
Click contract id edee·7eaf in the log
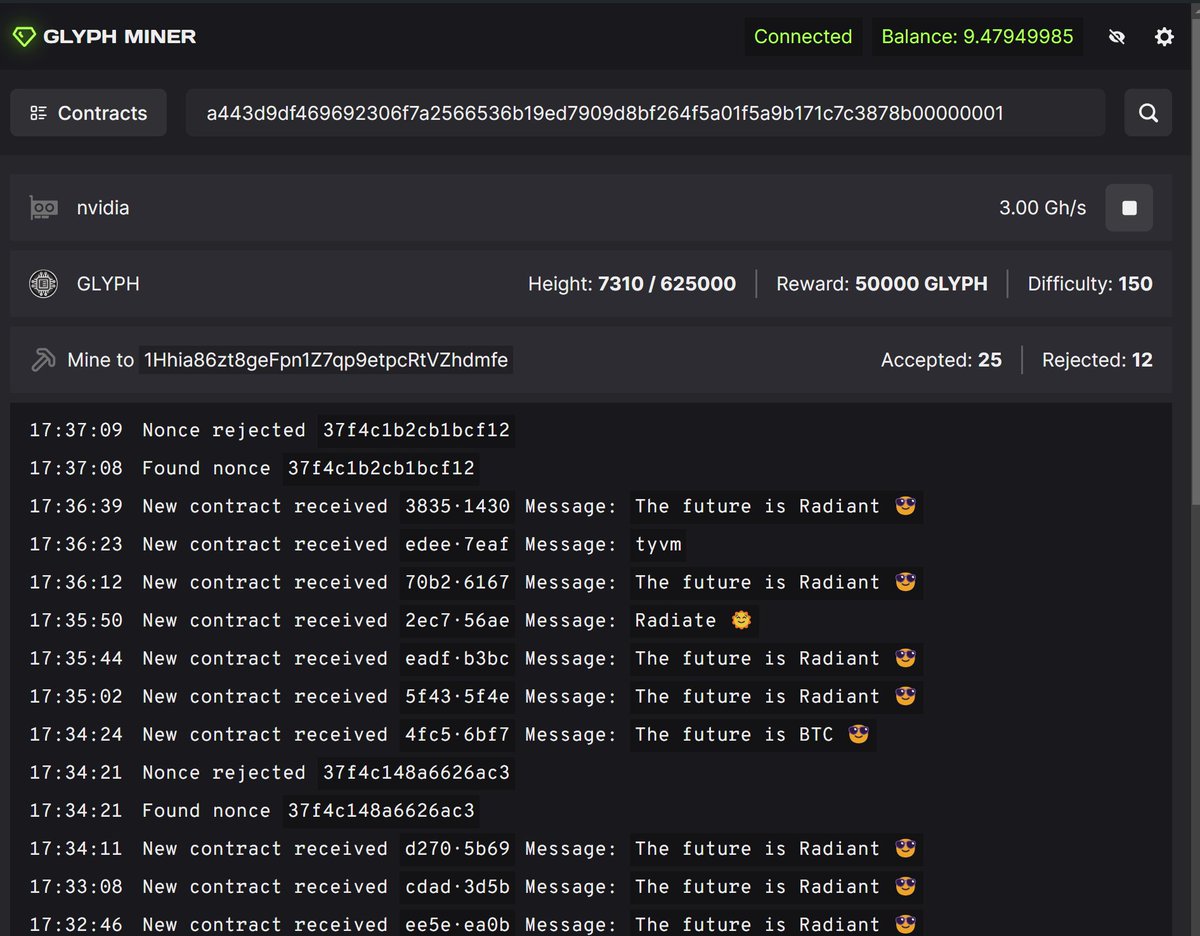(x=457, y=544)
